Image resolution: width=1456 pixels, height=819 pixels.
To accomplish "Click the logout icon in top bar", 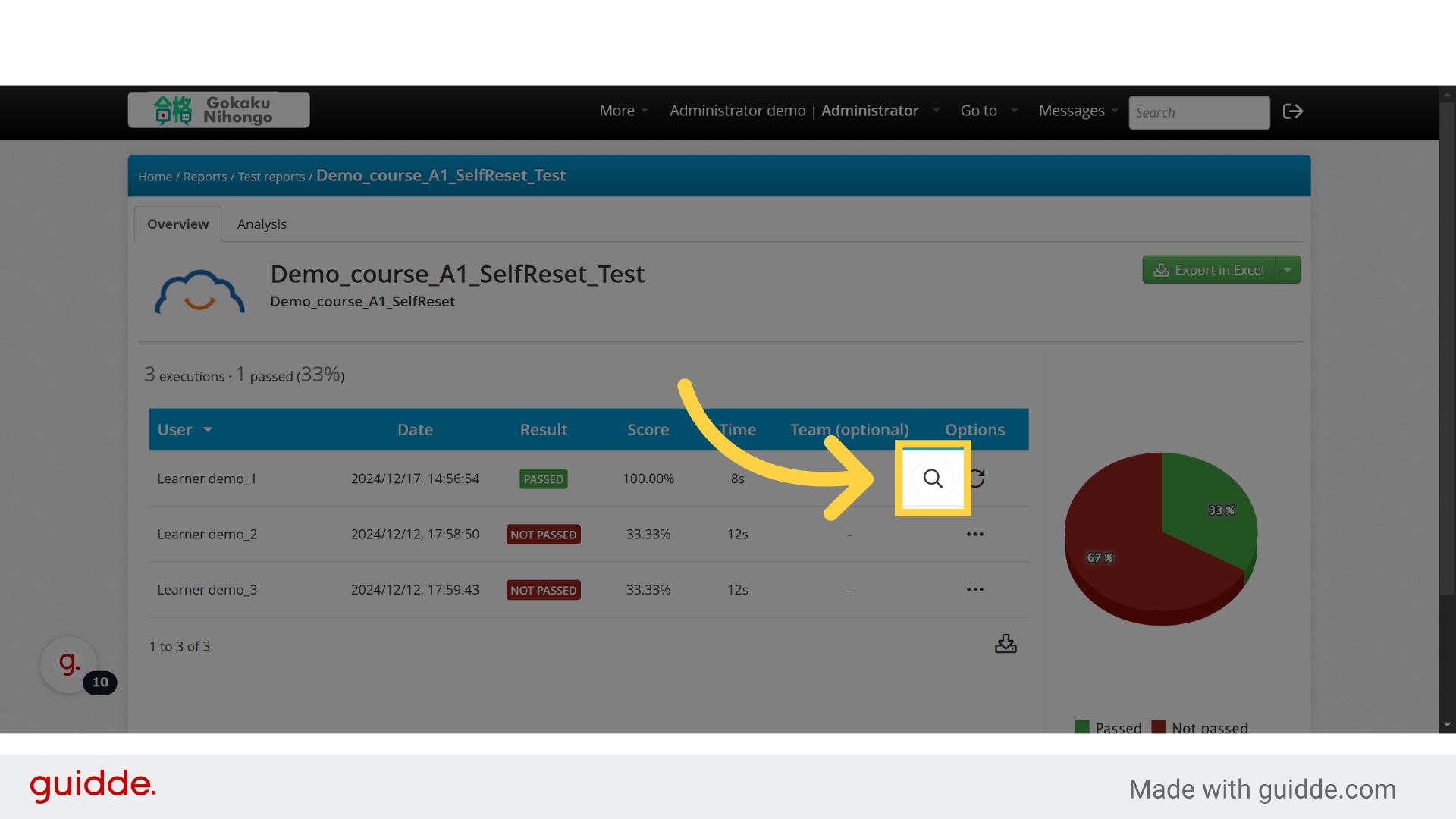I will (x=1292, y=111).
